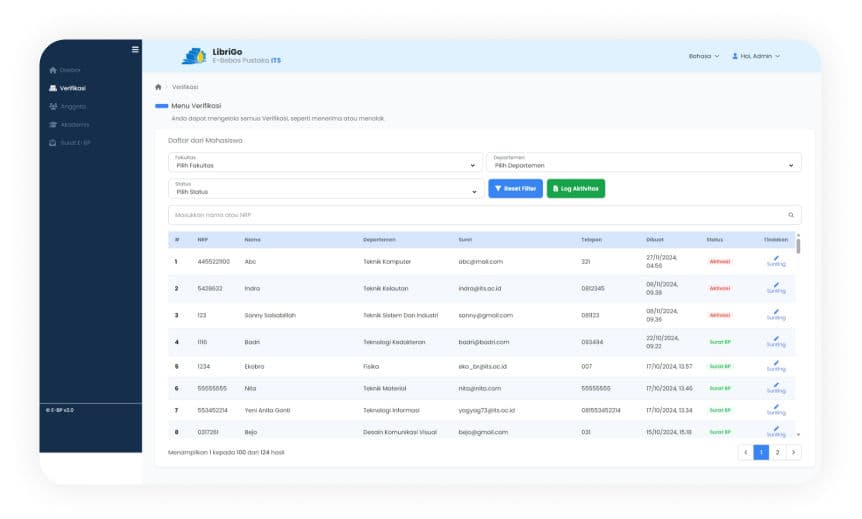This screenshot has height=519, width=862.
Task: Sort by the Dibuat column header
Action: (x=655, y=240)
